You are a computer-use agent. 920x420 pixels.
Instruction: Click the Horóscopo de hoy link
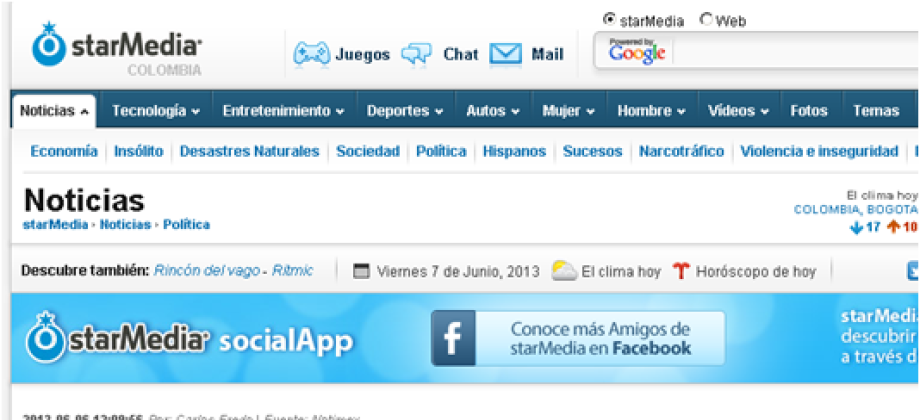point(756,272)
